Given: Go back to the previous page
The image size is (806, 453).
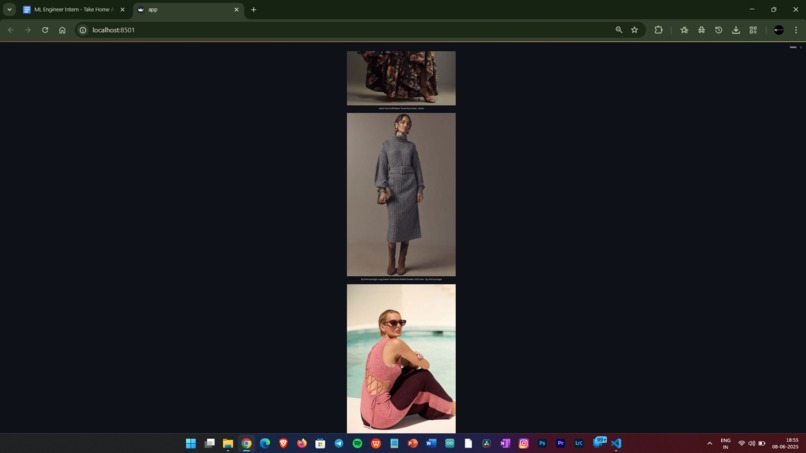Looking at the screenshot, I should (11, 30).
